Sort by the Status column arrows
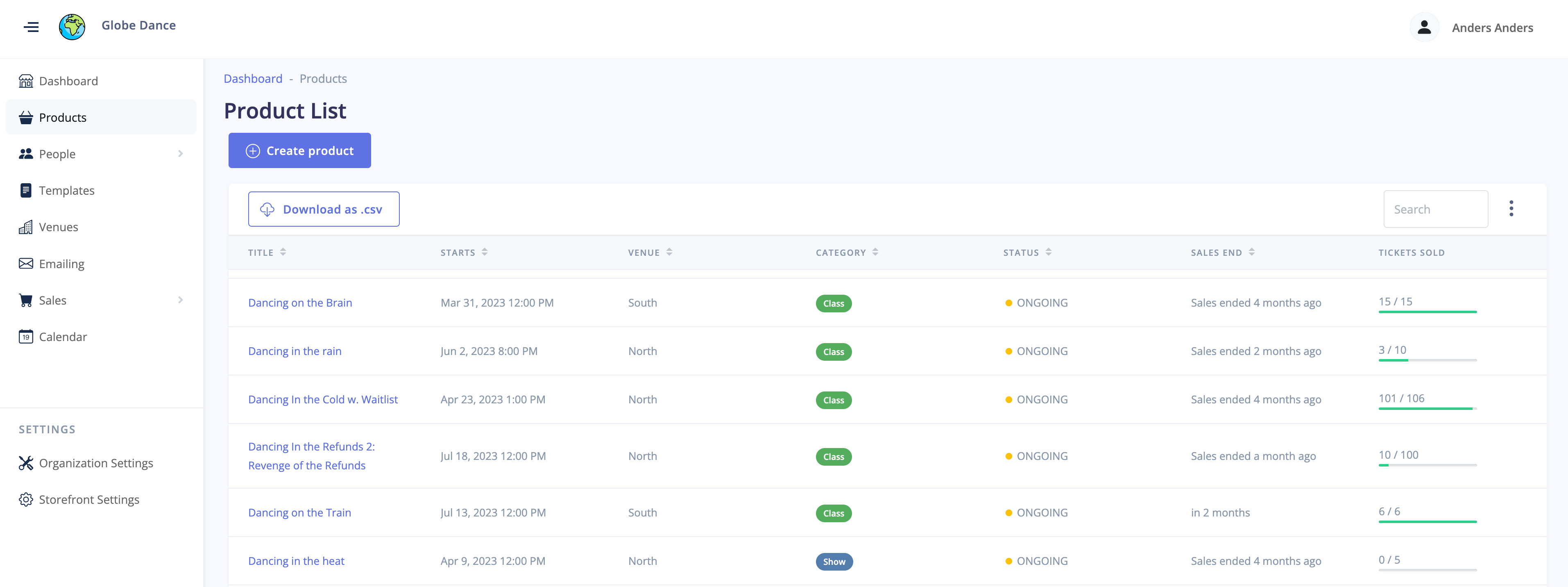Image resolution: width=1568 pixels, height=587 pixels. [x=1048, y=252]
